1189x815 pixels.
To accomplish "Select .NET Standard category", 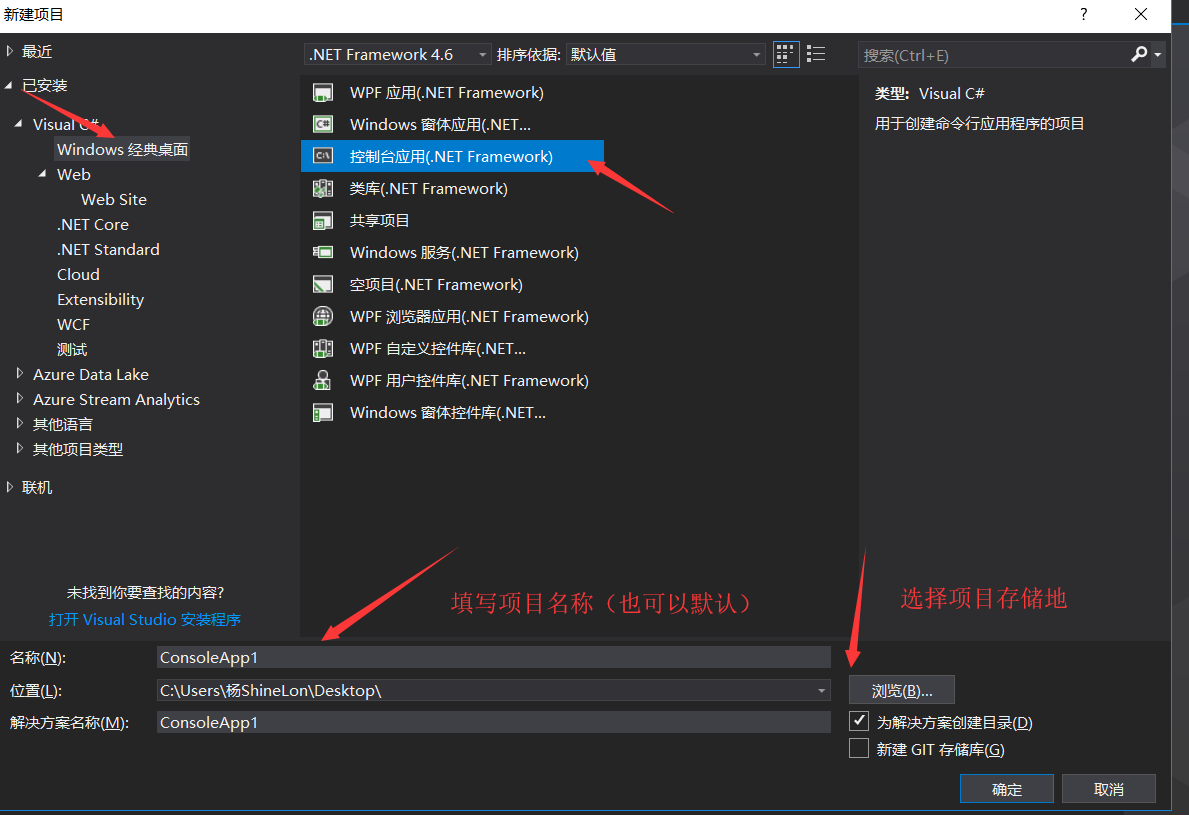I will pyautogui.click(x=108, y=249).
